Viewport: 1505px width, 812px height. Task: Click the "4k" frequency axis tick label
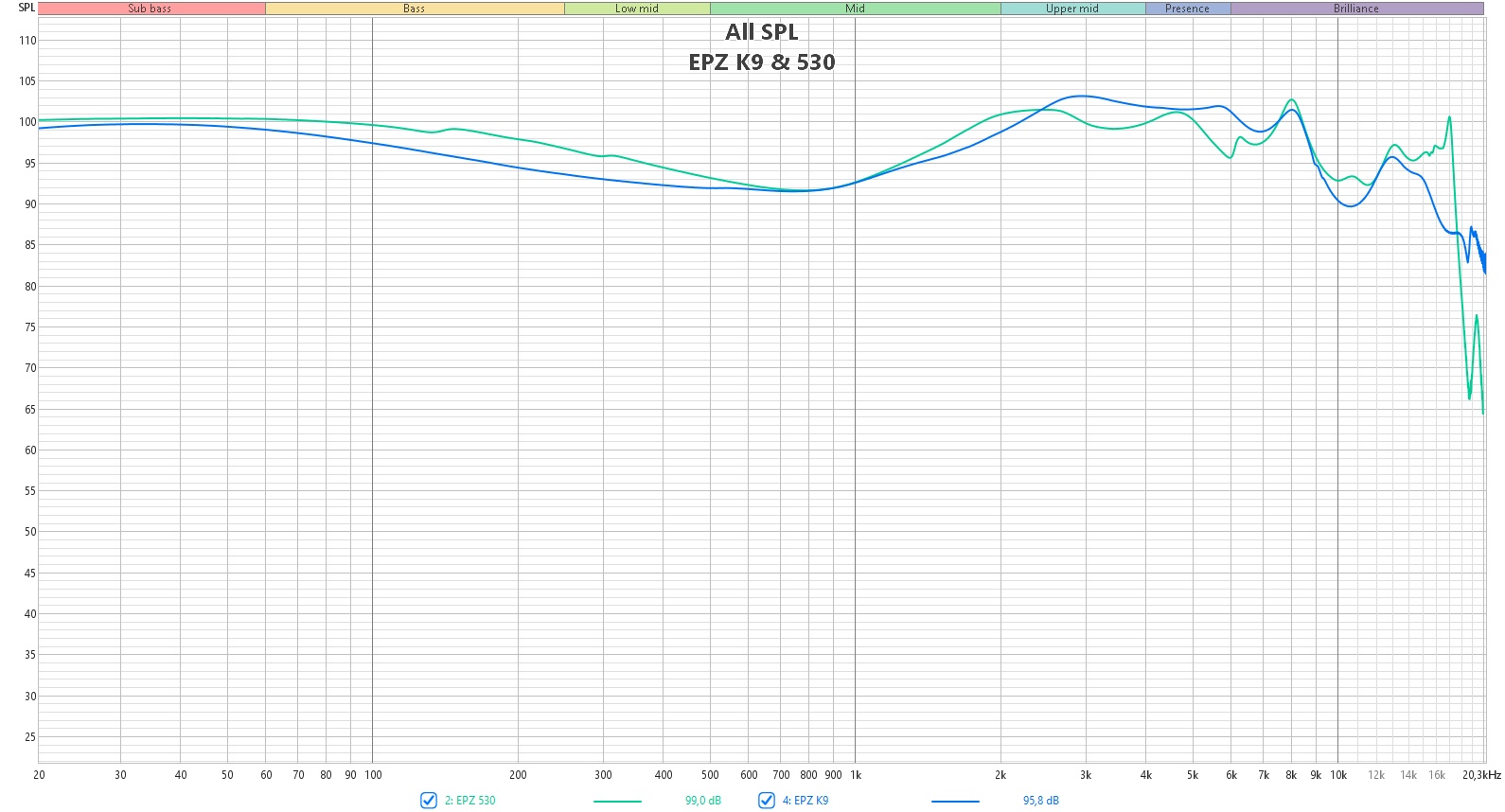(1146, 775)
